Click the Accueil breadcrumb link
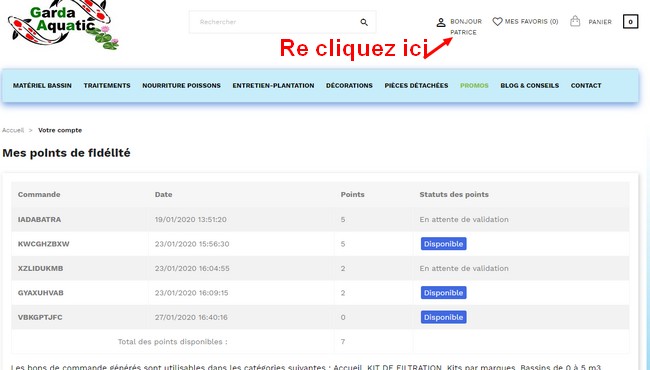The image size is (650, 370). click(x=13, y=130)
